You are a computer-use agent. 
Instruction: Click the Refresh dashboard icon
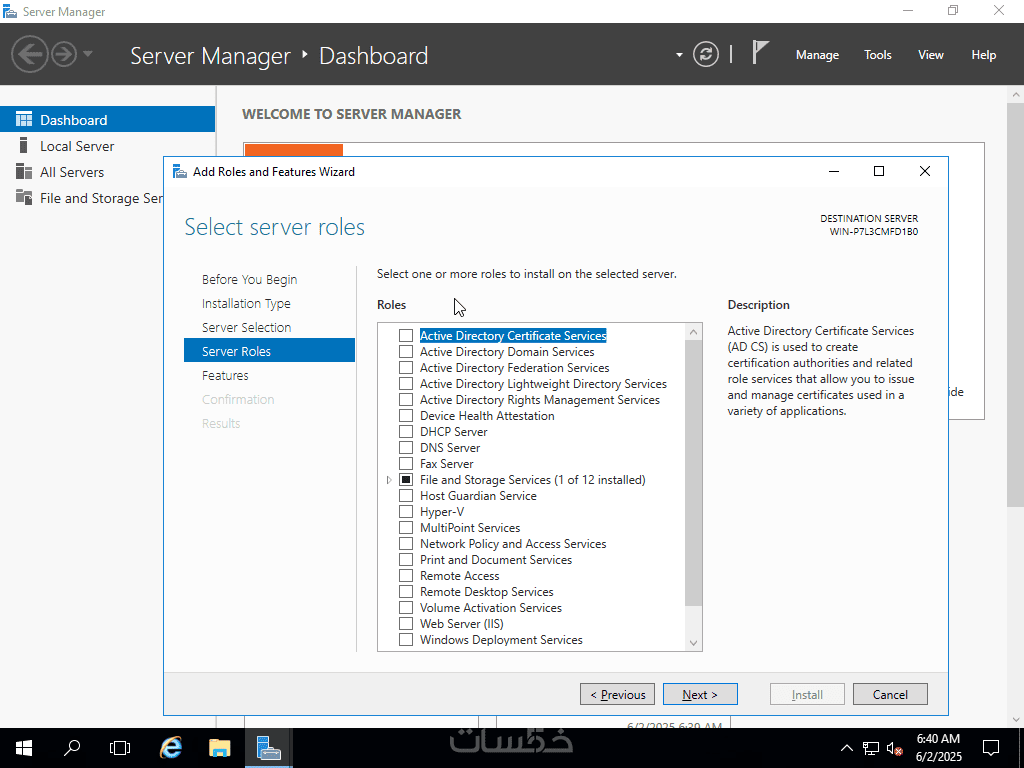click(x=706, y=54)
